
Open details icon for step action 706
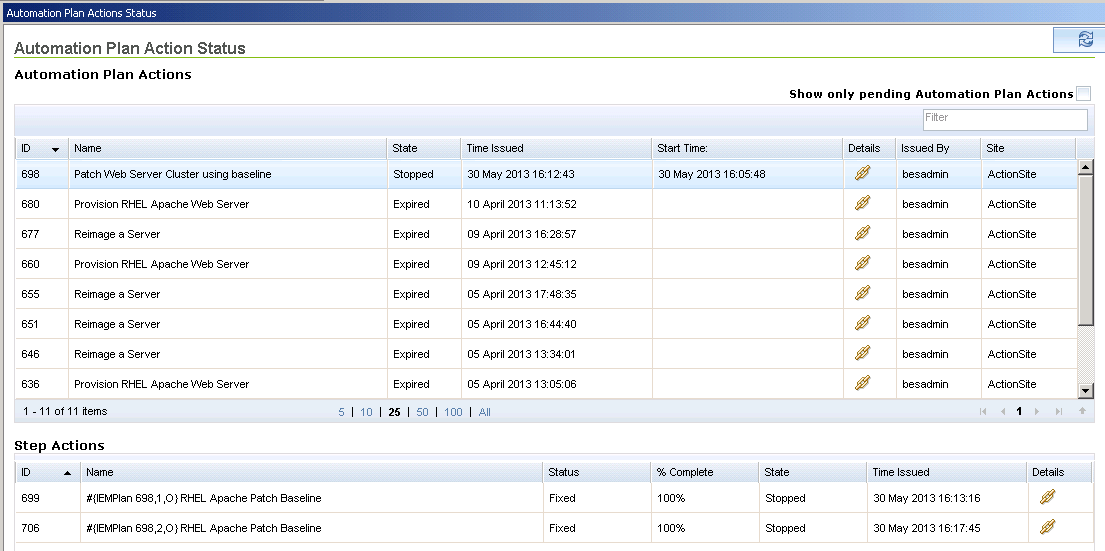[1047, 527]
